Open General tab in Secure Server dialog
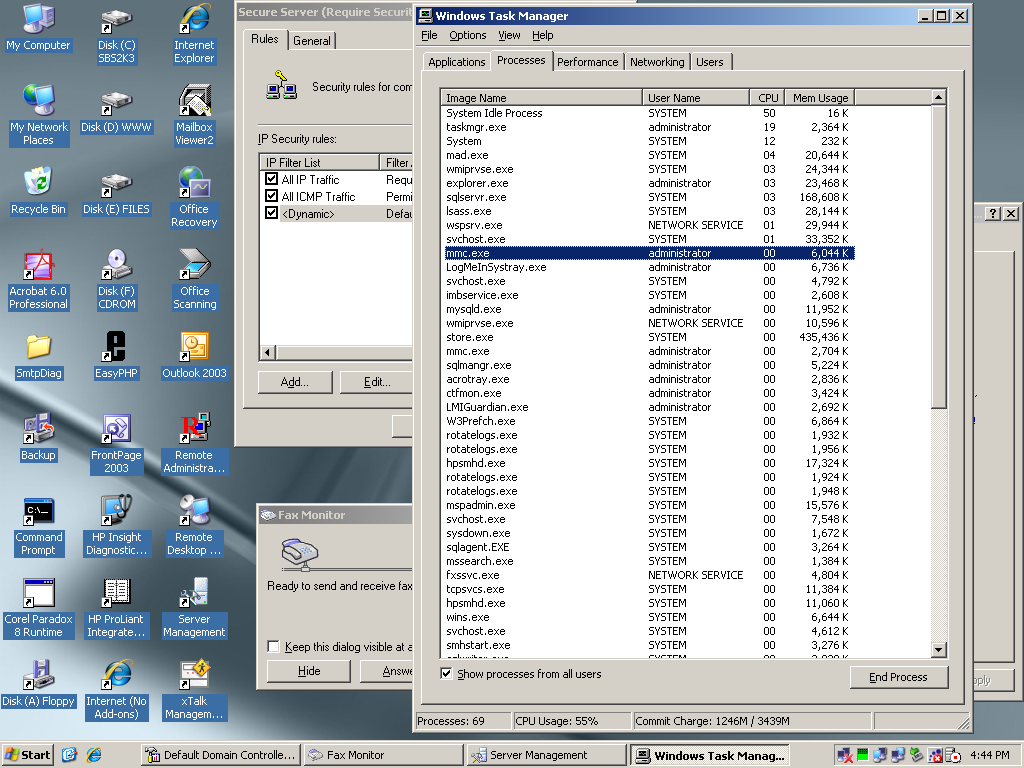The width and height of the screenshot is (1024, 768). coord(312,40)
